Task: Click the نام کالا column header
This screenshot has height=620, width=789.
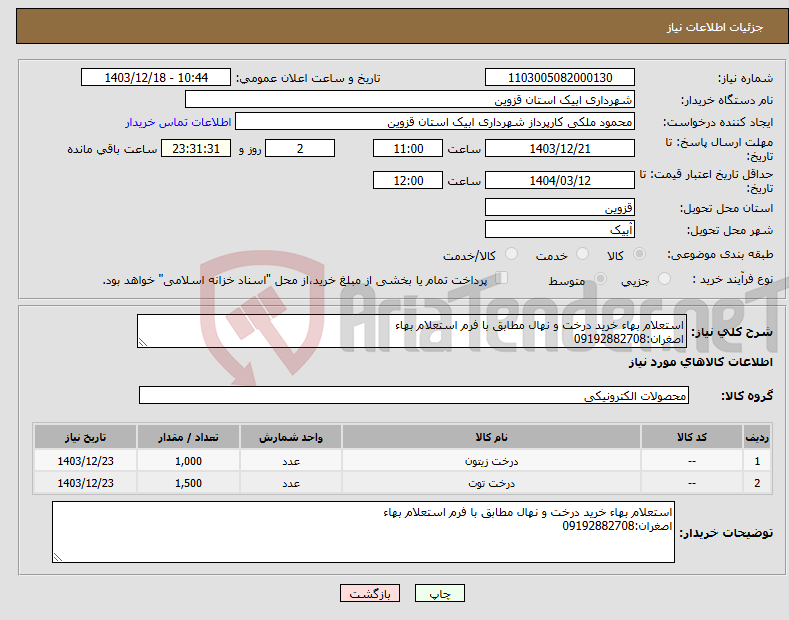Action: coord(491,437)
